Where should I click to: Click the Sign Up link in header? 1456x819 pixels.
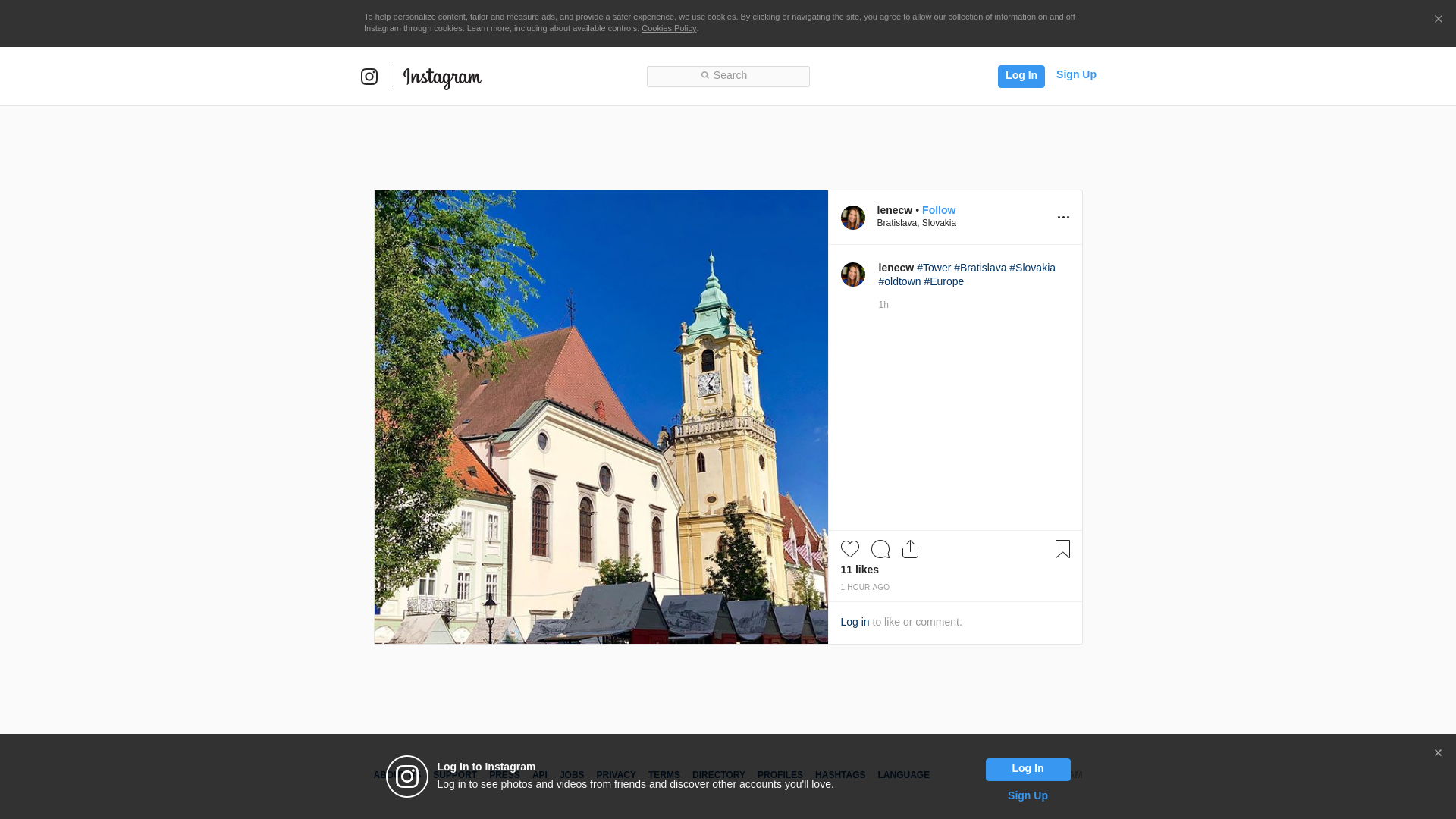(1076, 74)
